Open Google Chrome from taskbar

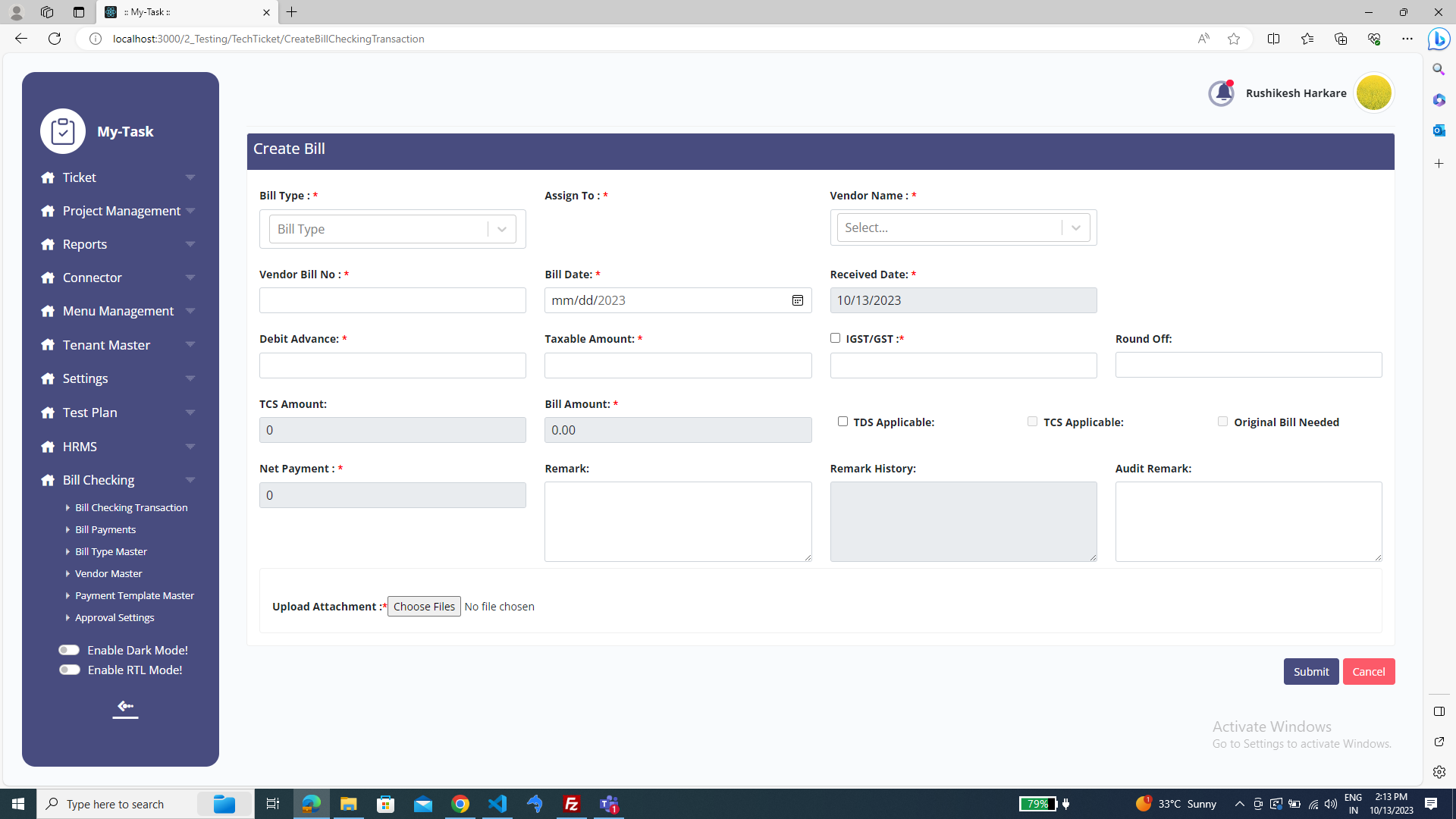tap(460, 804)
